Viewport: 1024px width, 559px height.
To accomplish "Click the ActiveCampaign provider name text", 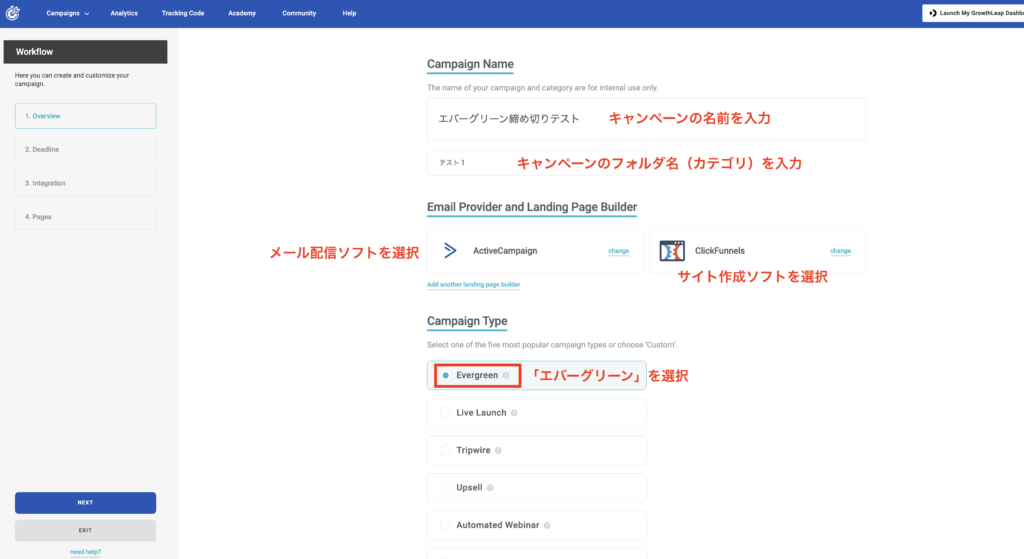I will coord(505,251).
